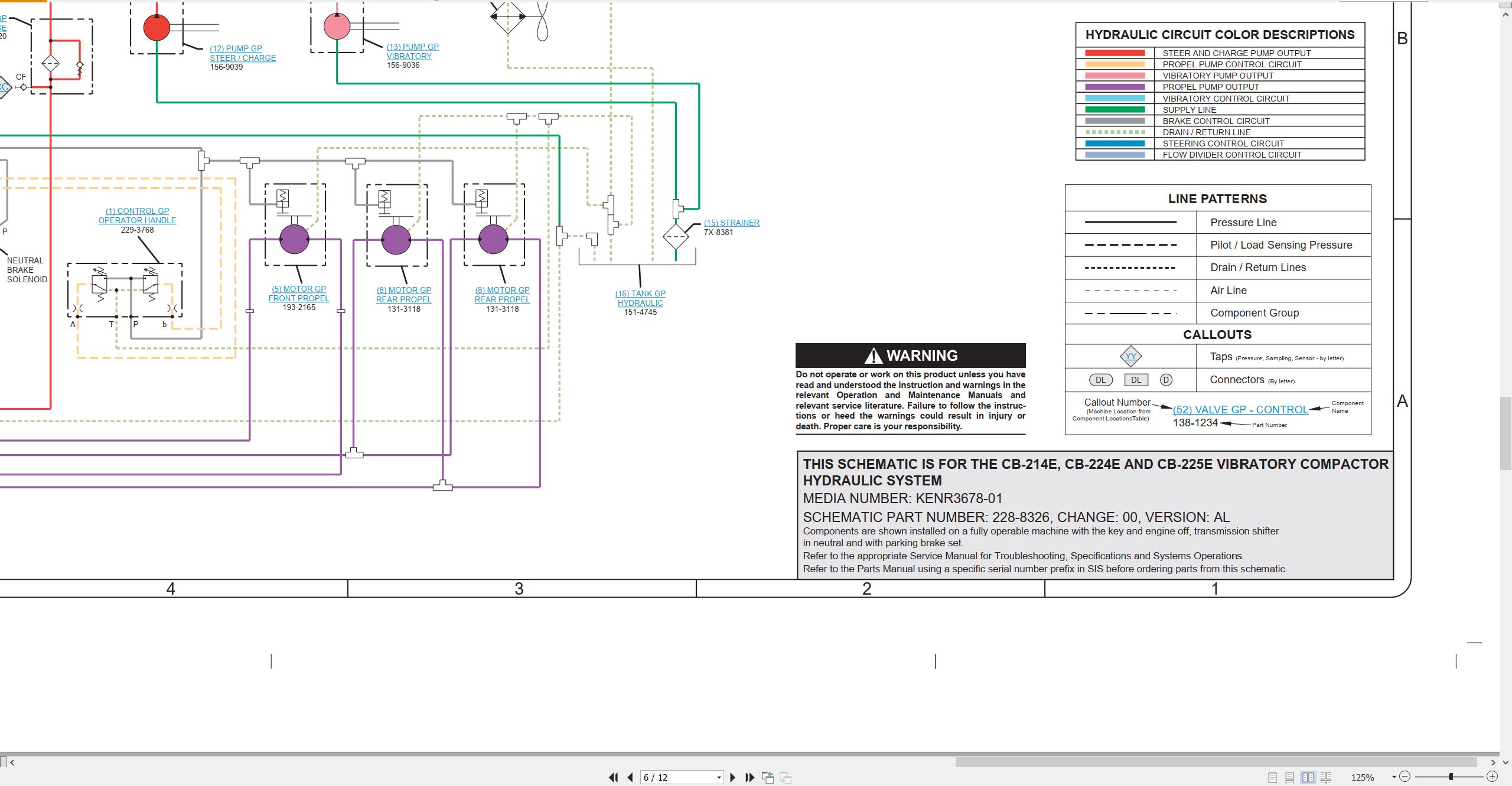Screen dimensions: 1512x786
Task: Click the vertical scrollbar thumb
Action: pyautogui.click(x=1506, y=433)
